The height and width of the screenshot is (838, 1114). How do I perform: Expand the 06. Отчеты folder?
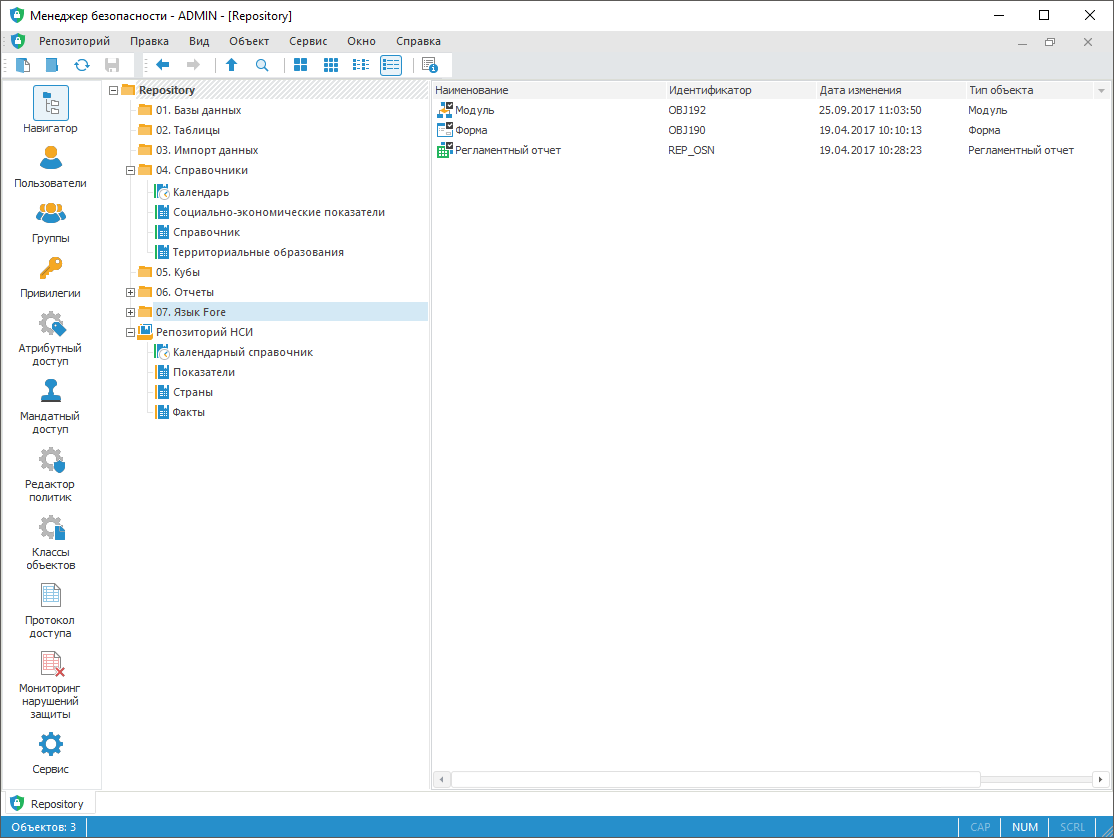pyautogui.click(x=130, y=292)
